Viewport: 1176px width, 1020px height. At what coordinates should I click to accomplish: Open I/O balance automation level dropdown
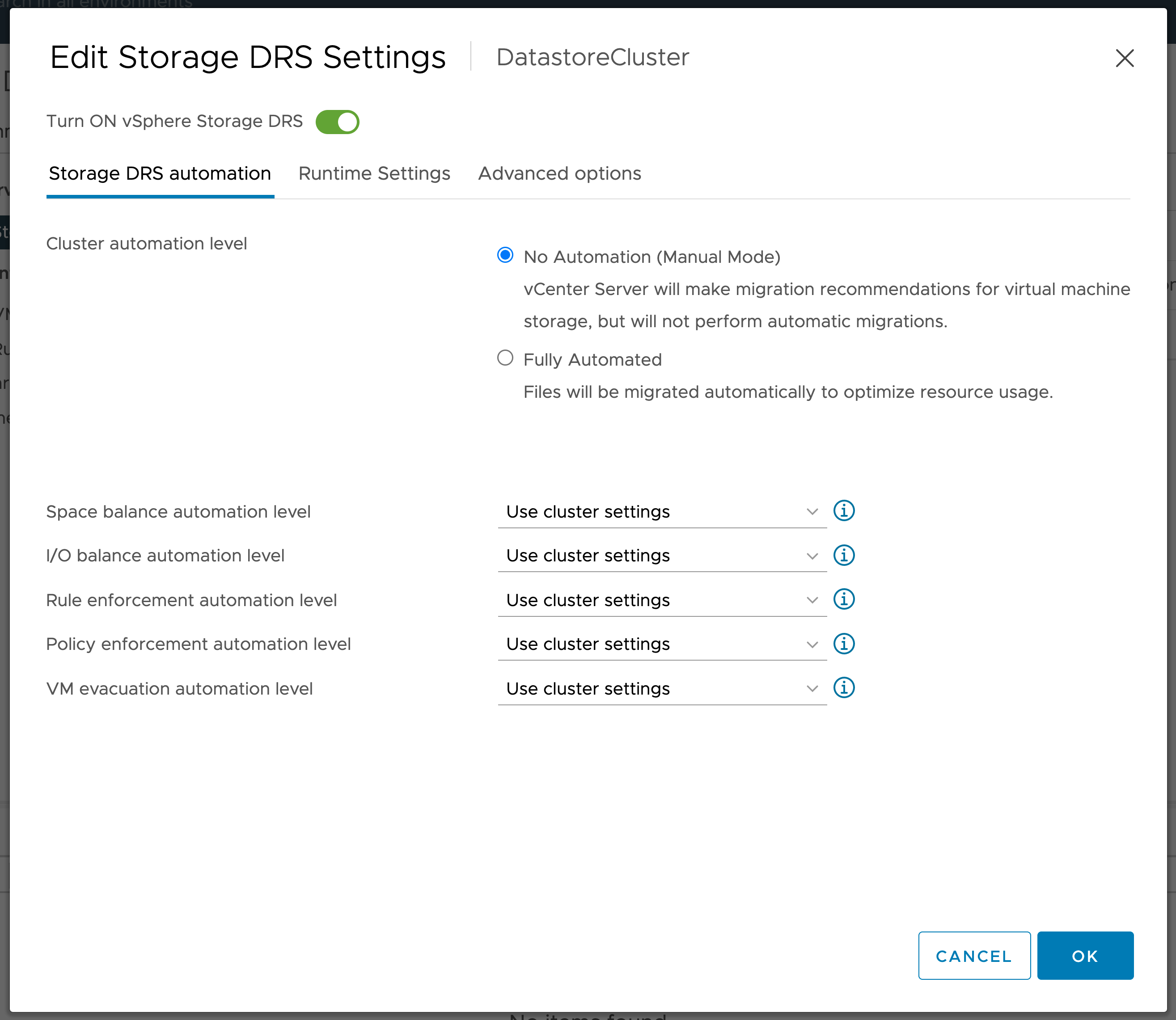pos(662,556)
